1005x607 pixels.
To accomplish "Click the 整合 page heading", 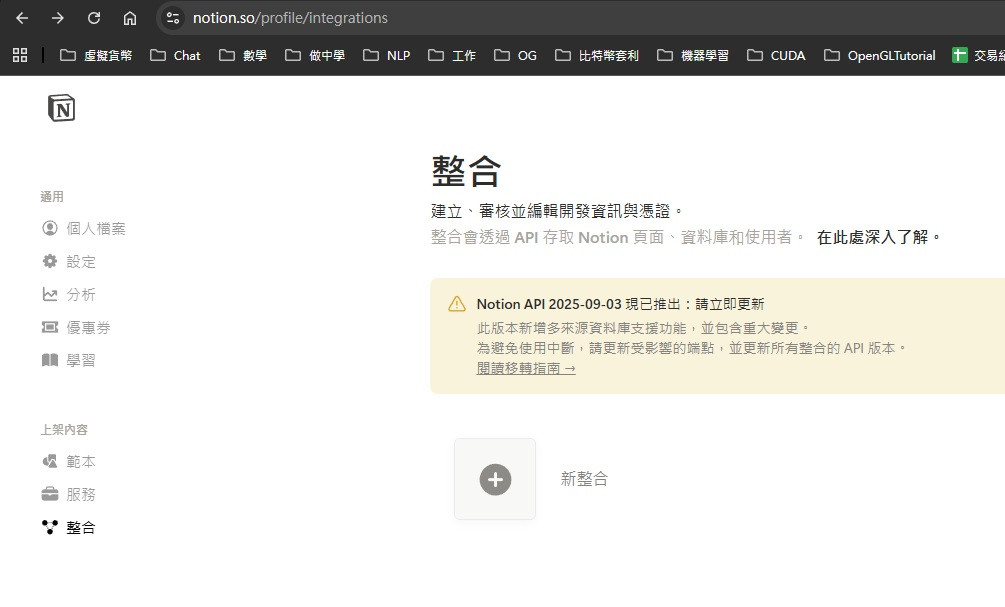I will [466, 171].
